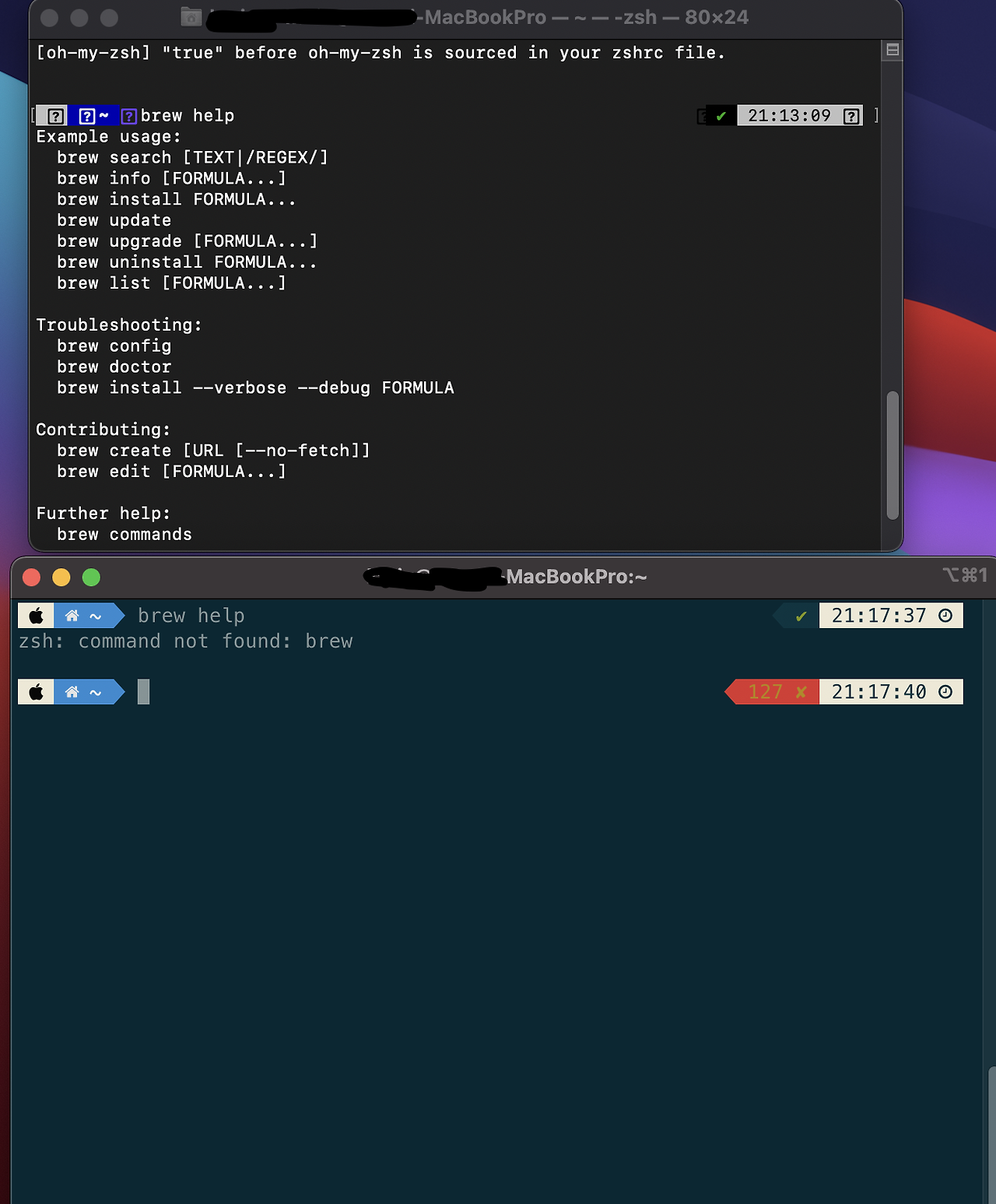Click the 'brew upgrade [FORMULA...]' line
The image size is (996, 1204).
coord(188,241)
